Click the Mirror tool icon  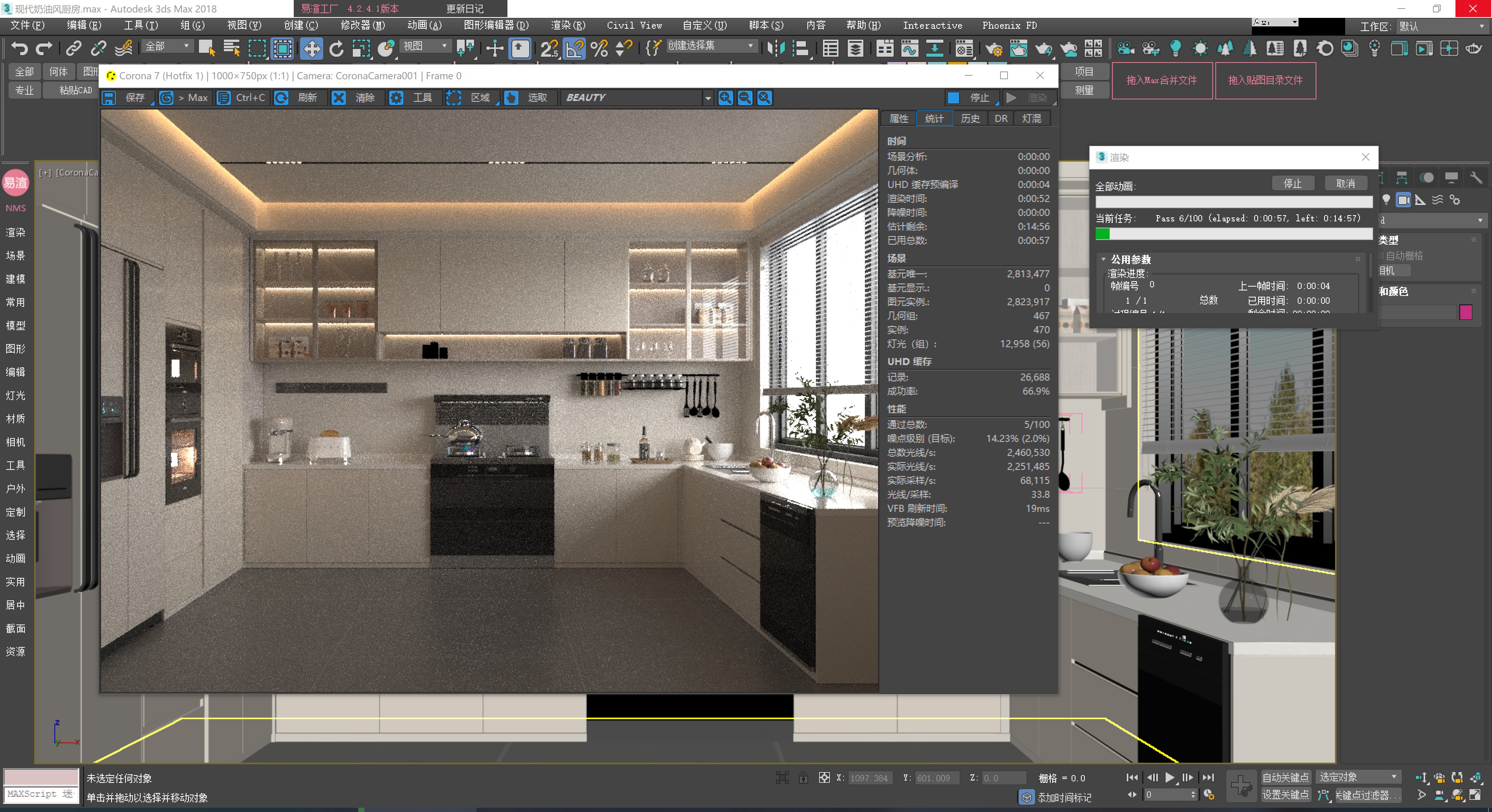click(776, 48)
